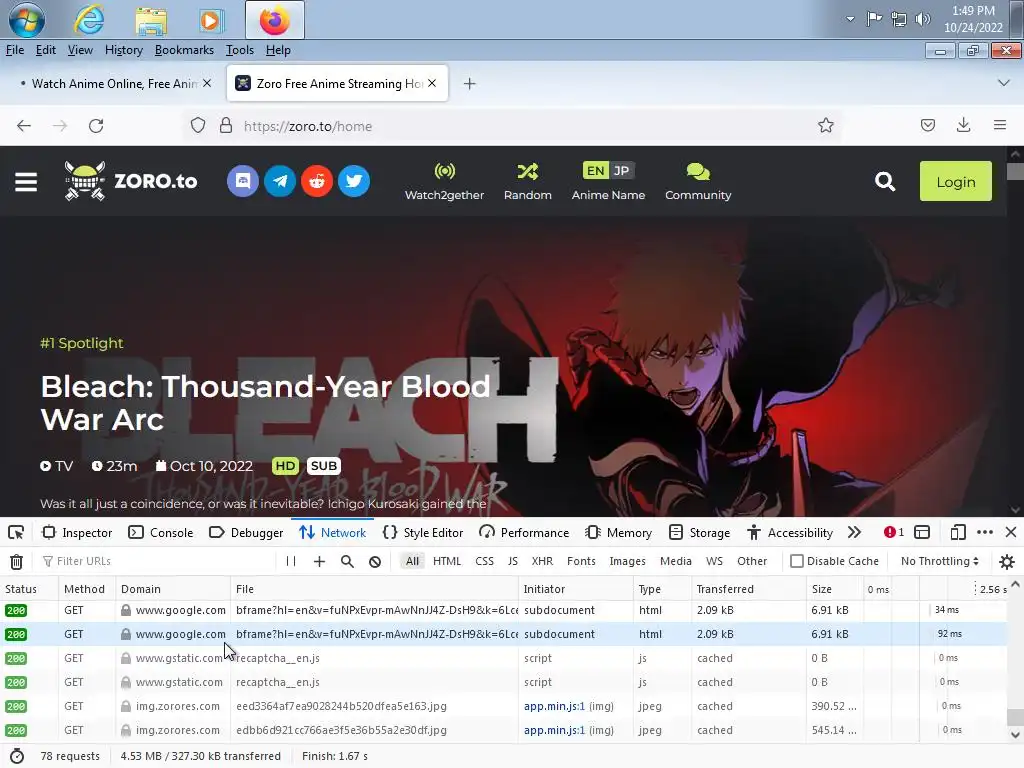Open a new browser tab
This screenshot has height=768, width=1024.
470,84
